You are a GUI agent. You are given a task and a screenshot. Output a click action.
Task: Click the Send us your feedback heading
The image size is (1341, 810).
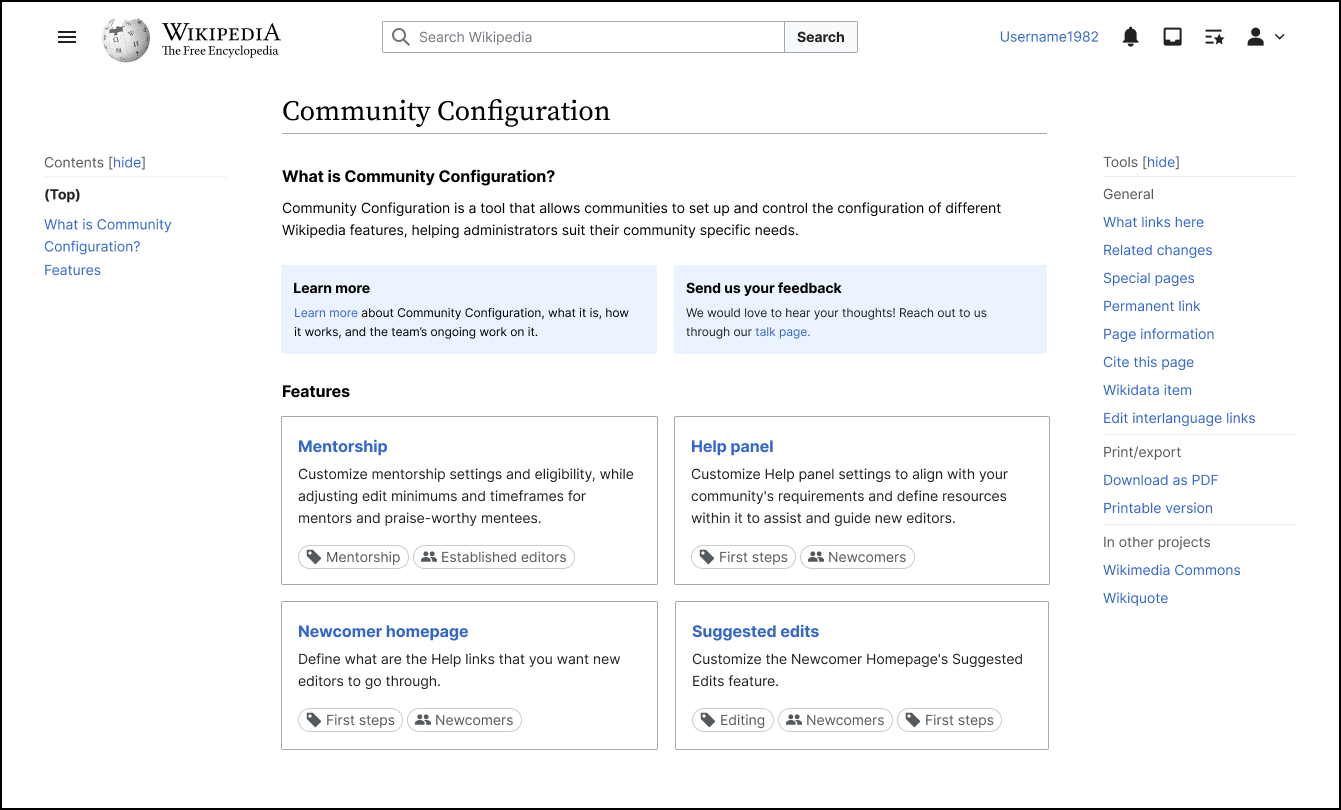point(764,288)
